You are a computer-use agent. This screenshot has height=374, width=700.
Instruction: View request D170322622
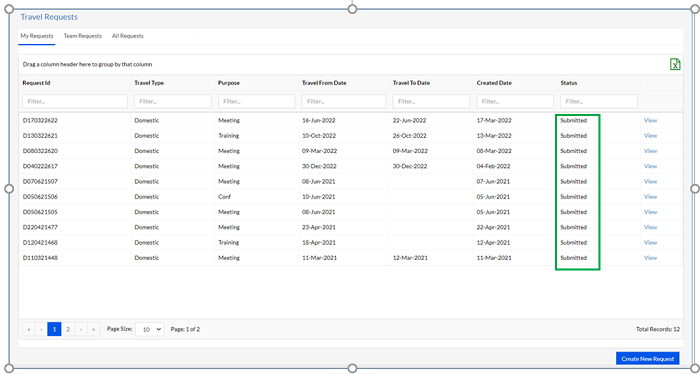tap(650, 121)
